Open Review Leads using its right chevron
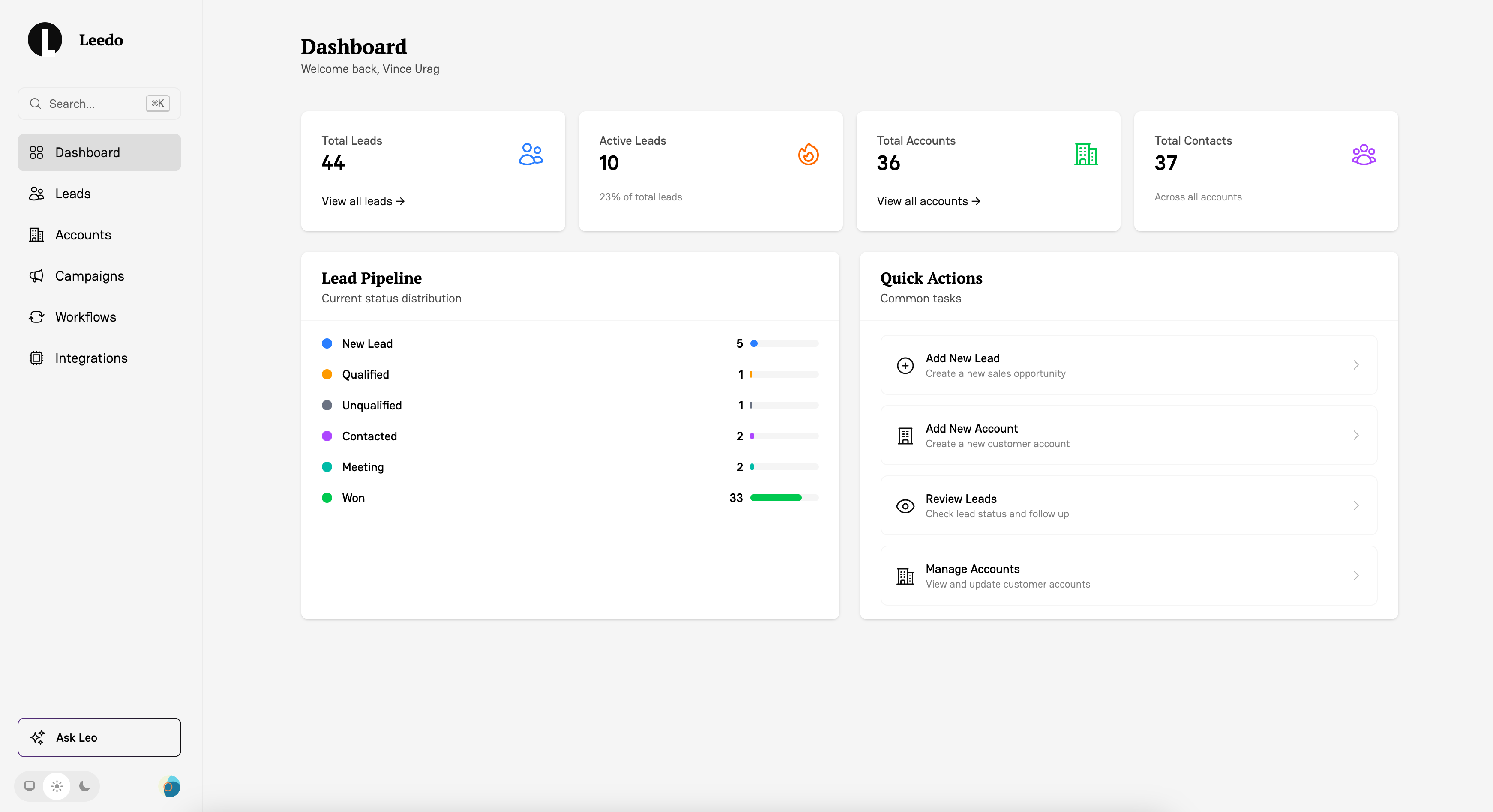 click(x=1355, y=506)
